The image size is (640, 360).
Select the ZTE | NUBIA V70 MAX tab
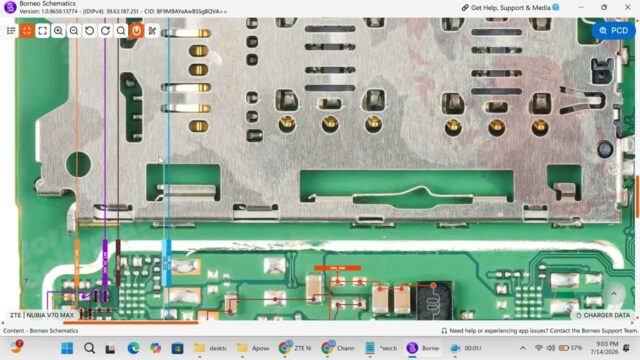(x=42, y=315)
